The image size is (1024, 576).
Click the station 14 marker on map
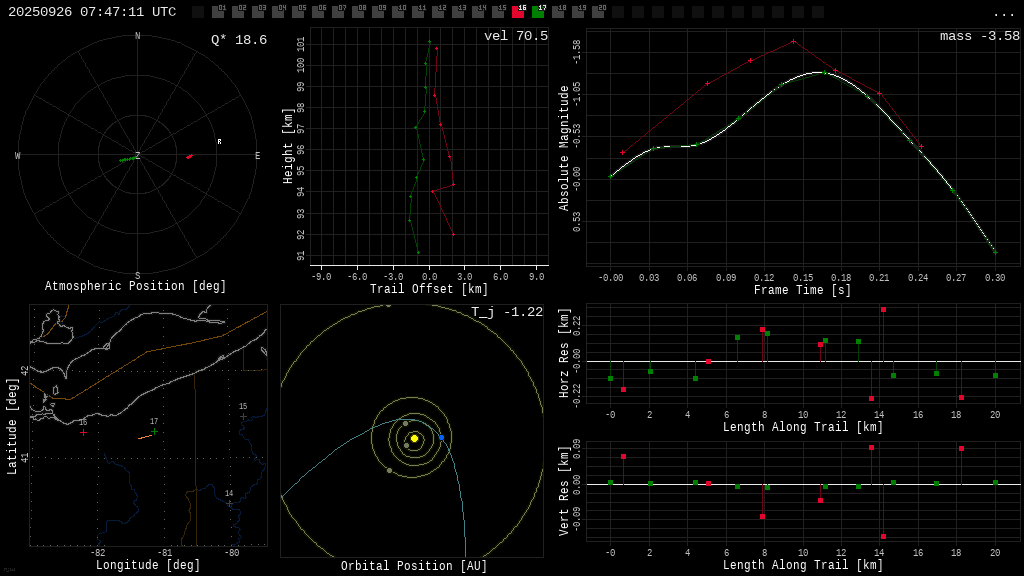(x=229, y=504)
